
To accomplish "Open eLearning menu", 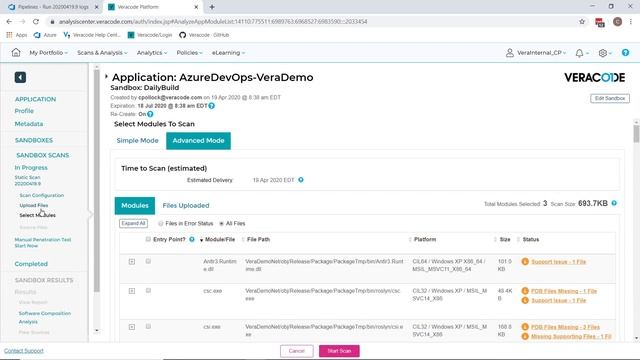I will click(x=228, y=53).
